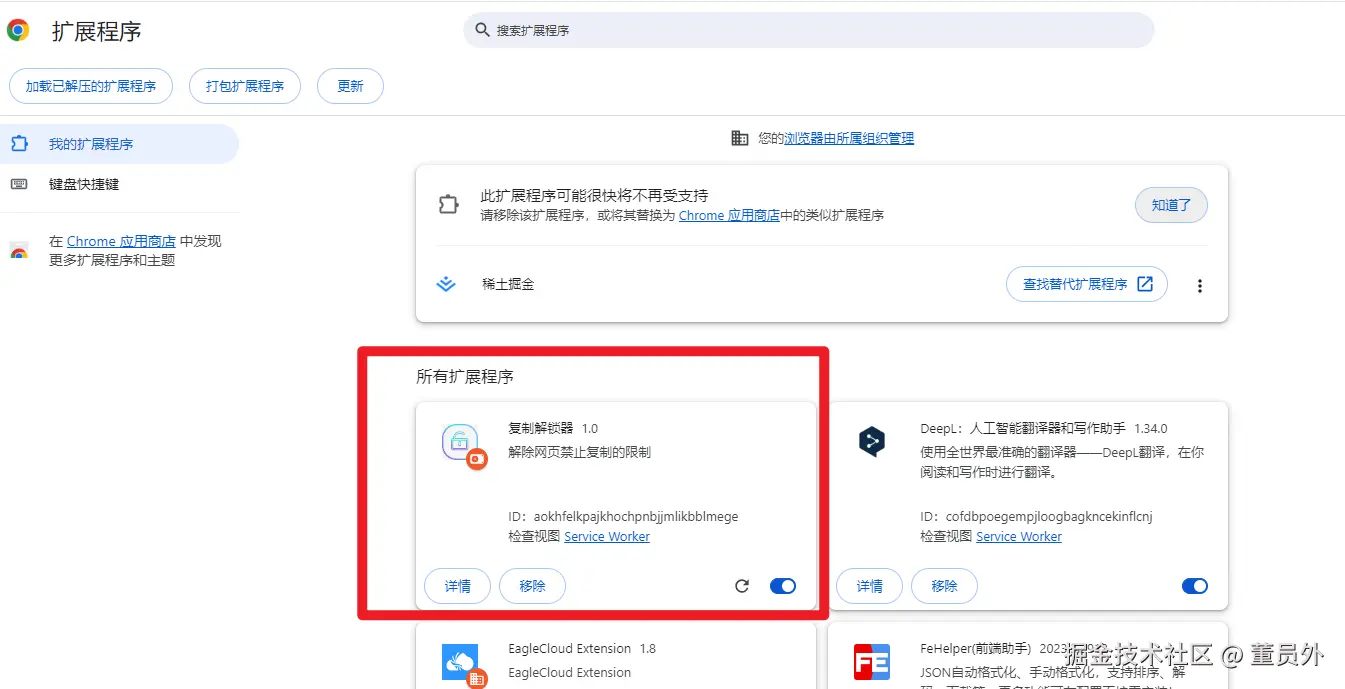Click the Chrome Web Store icon in sidebar

pos(19,251)
